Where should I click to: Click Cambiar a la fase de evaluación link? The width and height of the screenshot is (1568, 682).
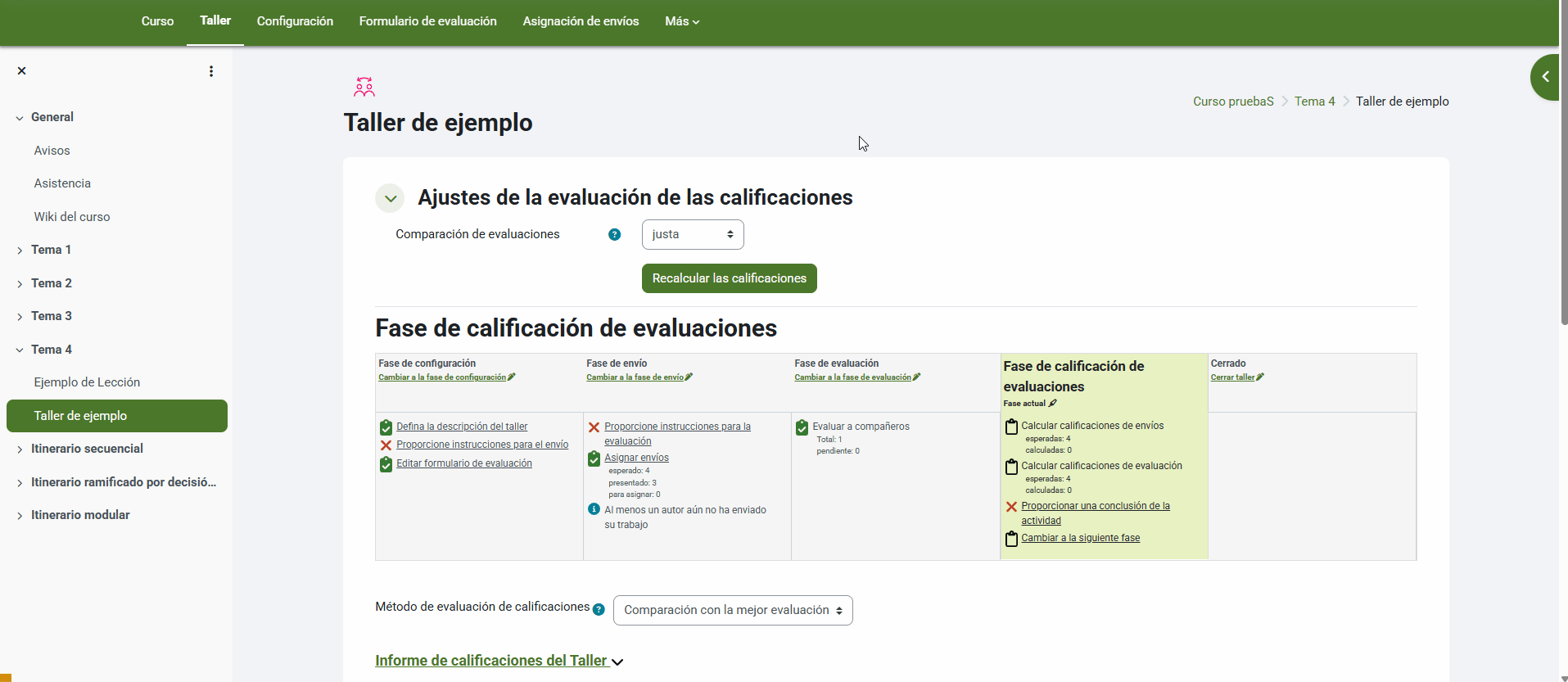pos(852,377)
